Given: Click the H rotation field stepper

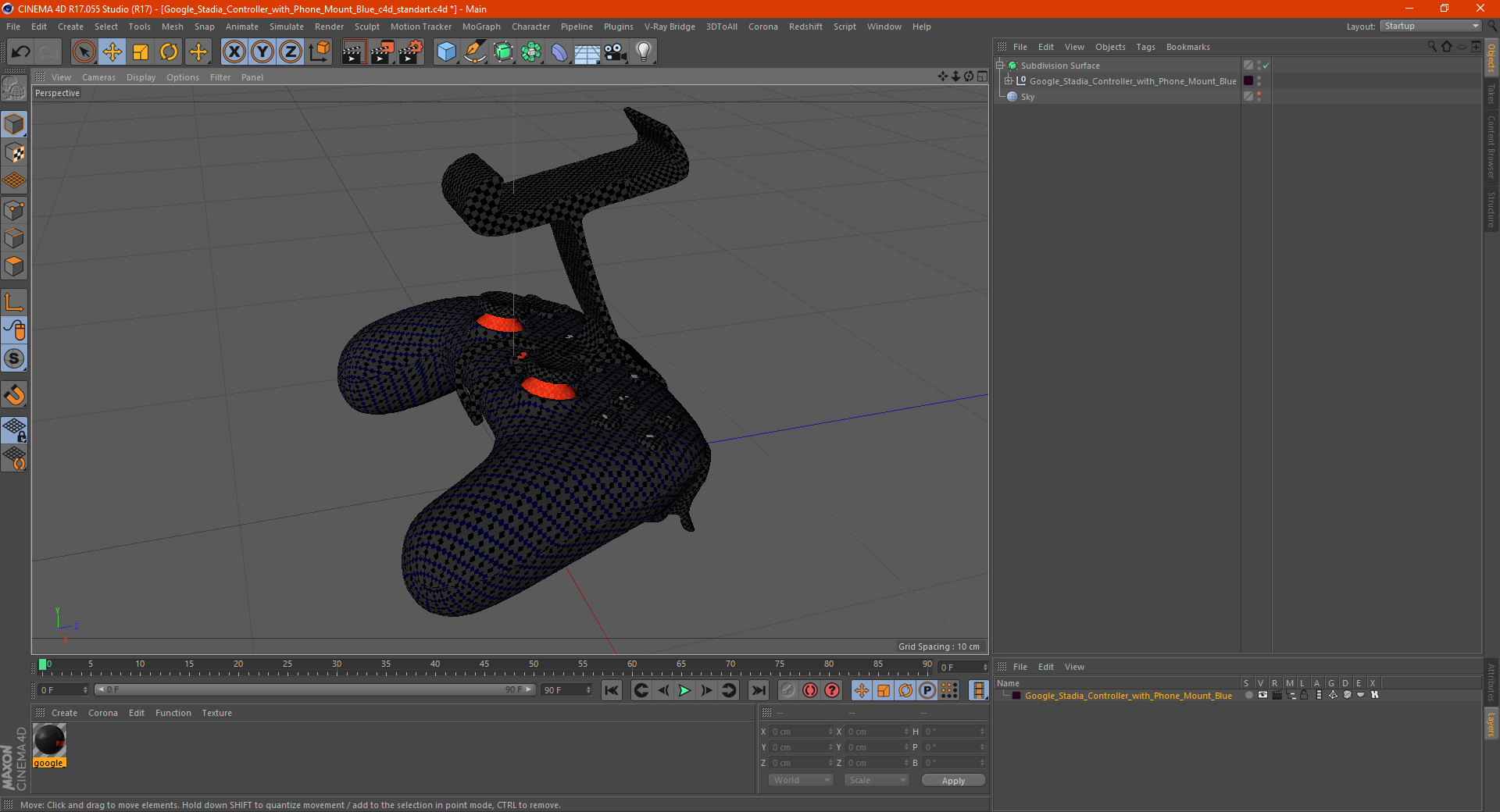Looking at the screenshot, I should 982,732.
